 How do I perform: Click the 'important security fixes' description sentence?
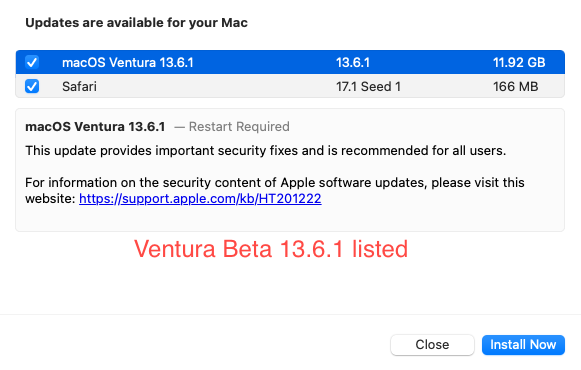point(265,151)
